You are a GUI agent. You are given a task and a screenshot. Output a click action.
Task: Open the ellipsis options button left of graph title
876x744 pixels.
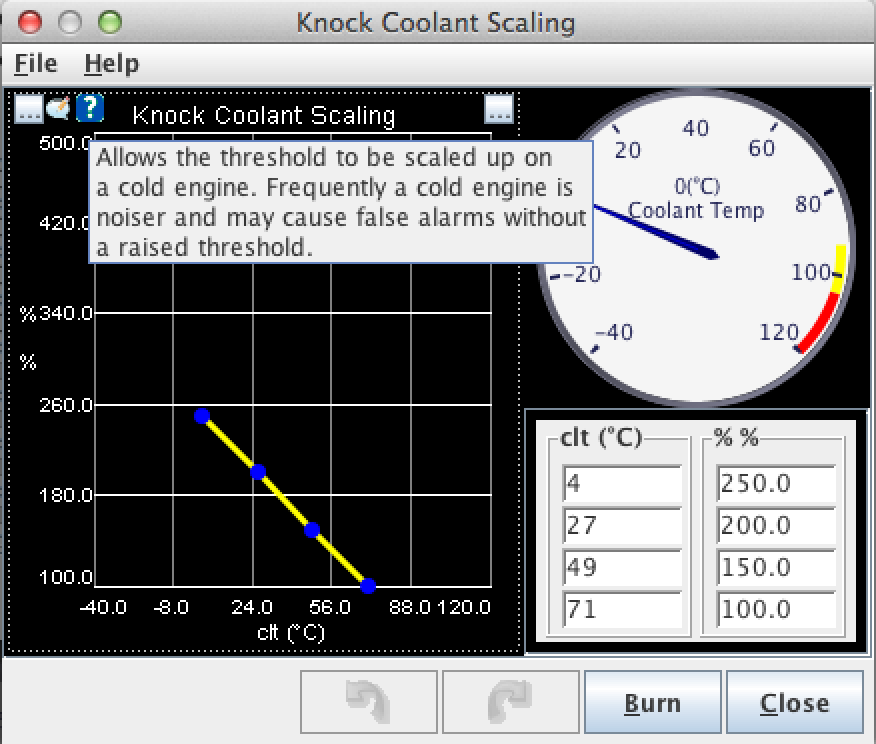click(x=28, y=108)
